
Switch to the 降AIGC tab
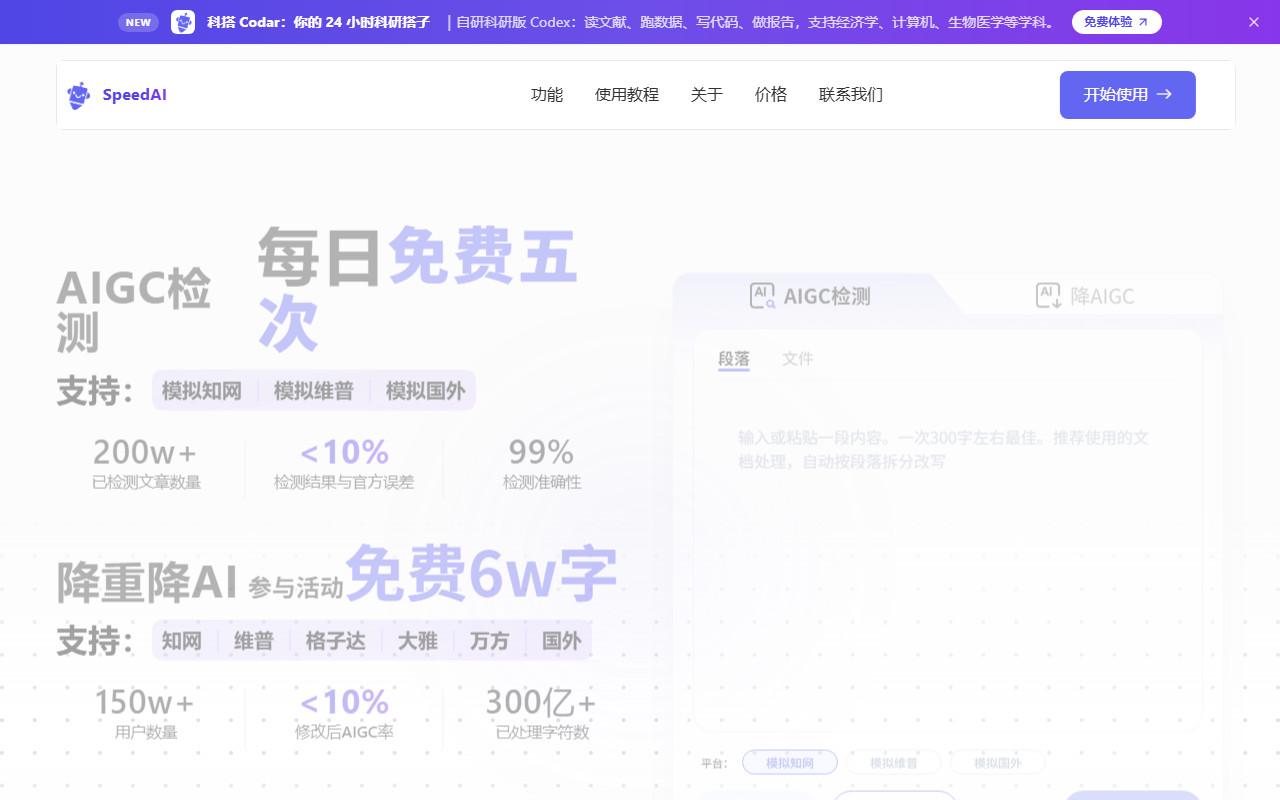point(1085,295)
